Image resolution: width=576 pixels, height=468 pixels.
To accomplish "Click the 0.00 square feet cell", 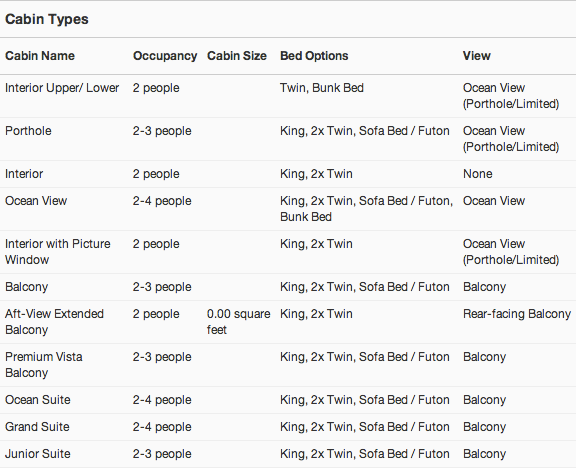I will (x=238, y=322).
